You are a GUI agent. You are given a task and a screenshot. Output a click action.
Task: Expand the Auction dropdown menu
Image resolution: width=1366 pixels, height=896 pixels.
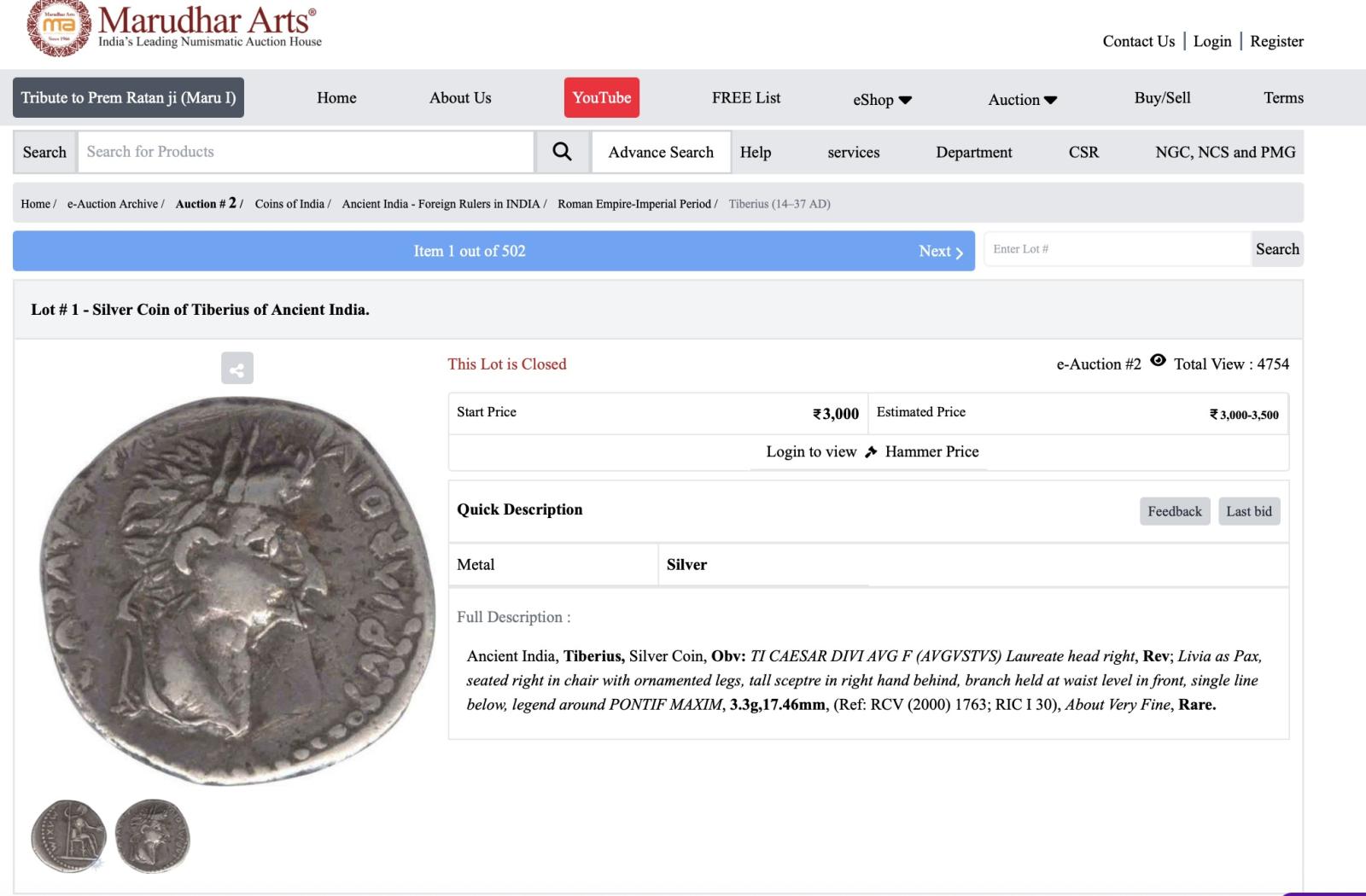[x=1022, y=99]
